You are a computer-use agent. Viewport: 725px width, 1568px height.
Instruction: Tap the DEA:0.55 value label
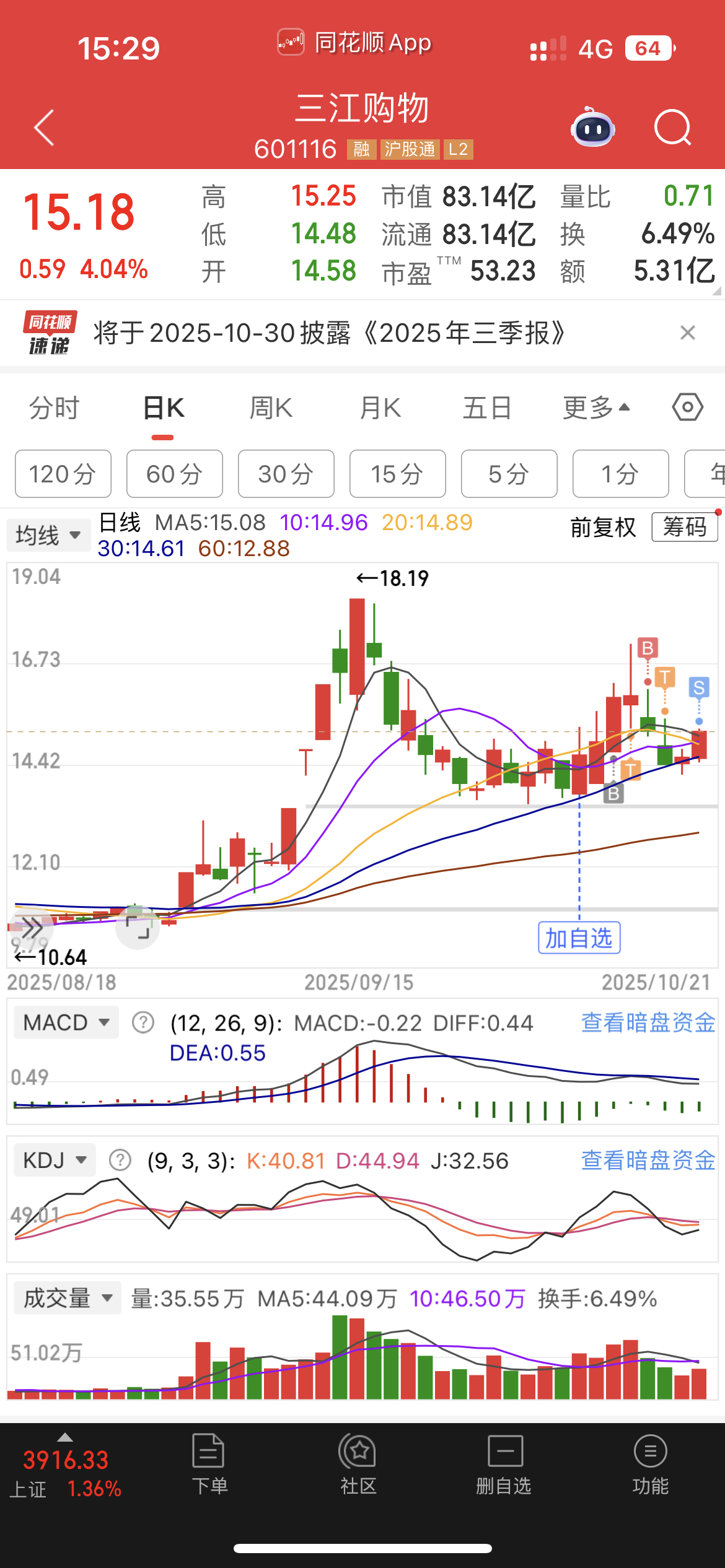pyautogui.click(x=217, y=1053)
